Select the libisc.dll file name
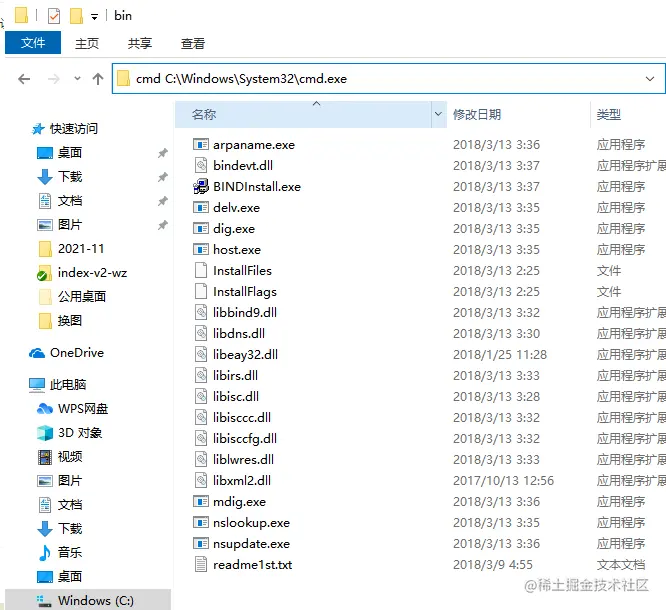 tap(236, 396)
